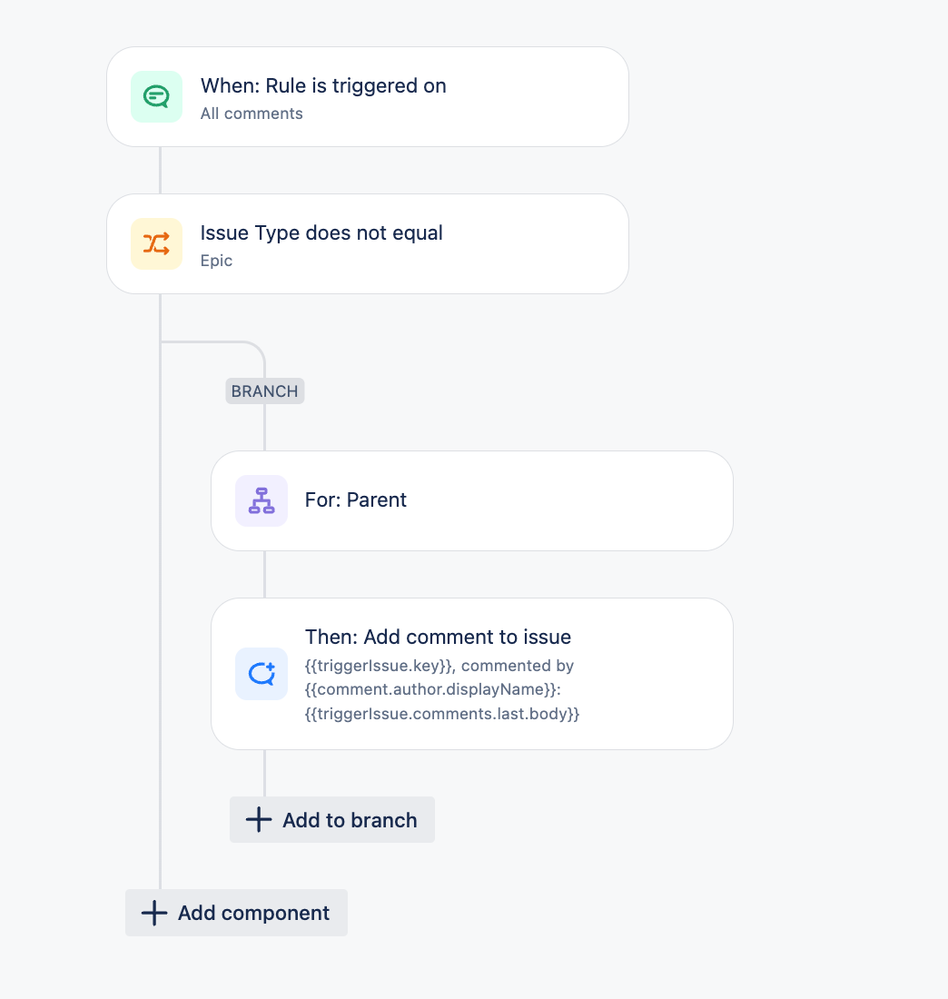Click connector between For: Parent and Then action
Viewport: 948px width, 999px height.
tap(264, 574)
